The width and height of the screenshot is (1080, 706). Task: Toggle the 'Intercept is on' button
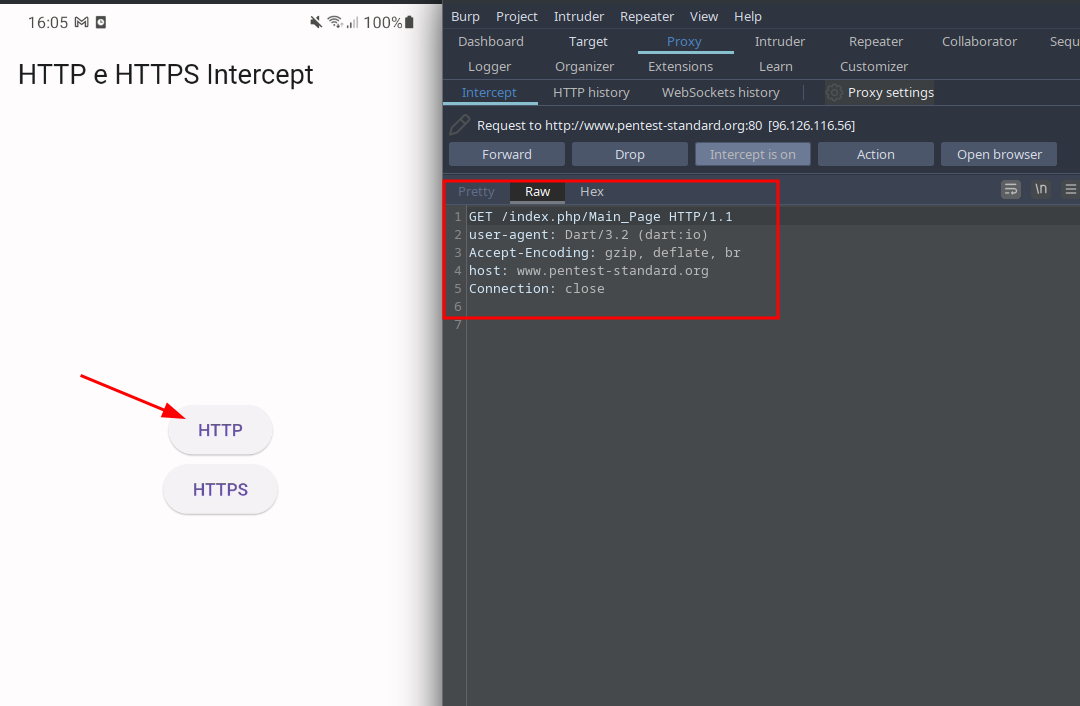(x=752, y=154)
